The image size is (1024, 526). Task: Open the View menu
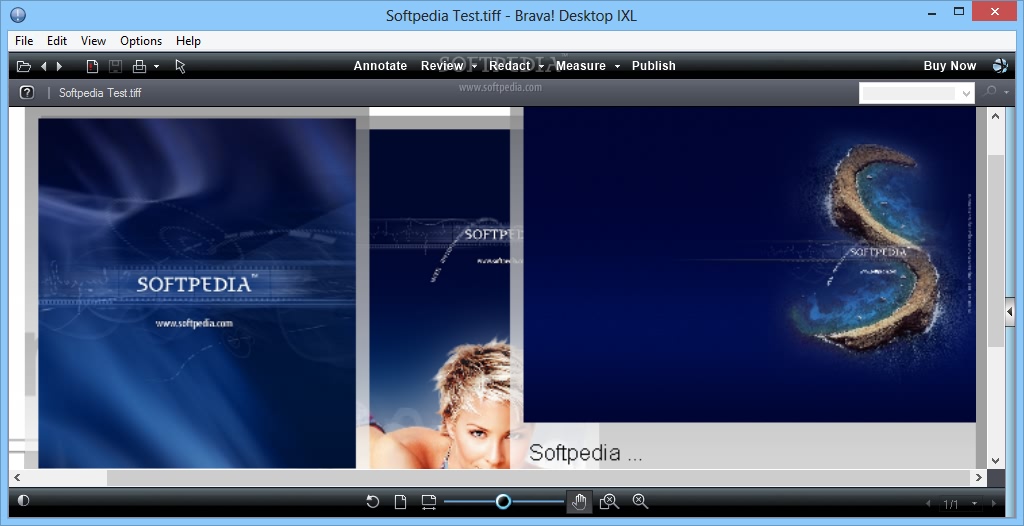pos(93,41)
